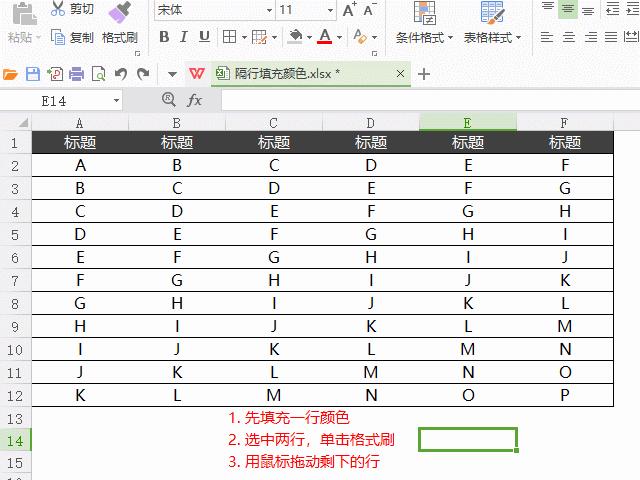Viewport: 640px width, 480px height.
Task: Toggle Bold formatting
Action: click(164, 37)
